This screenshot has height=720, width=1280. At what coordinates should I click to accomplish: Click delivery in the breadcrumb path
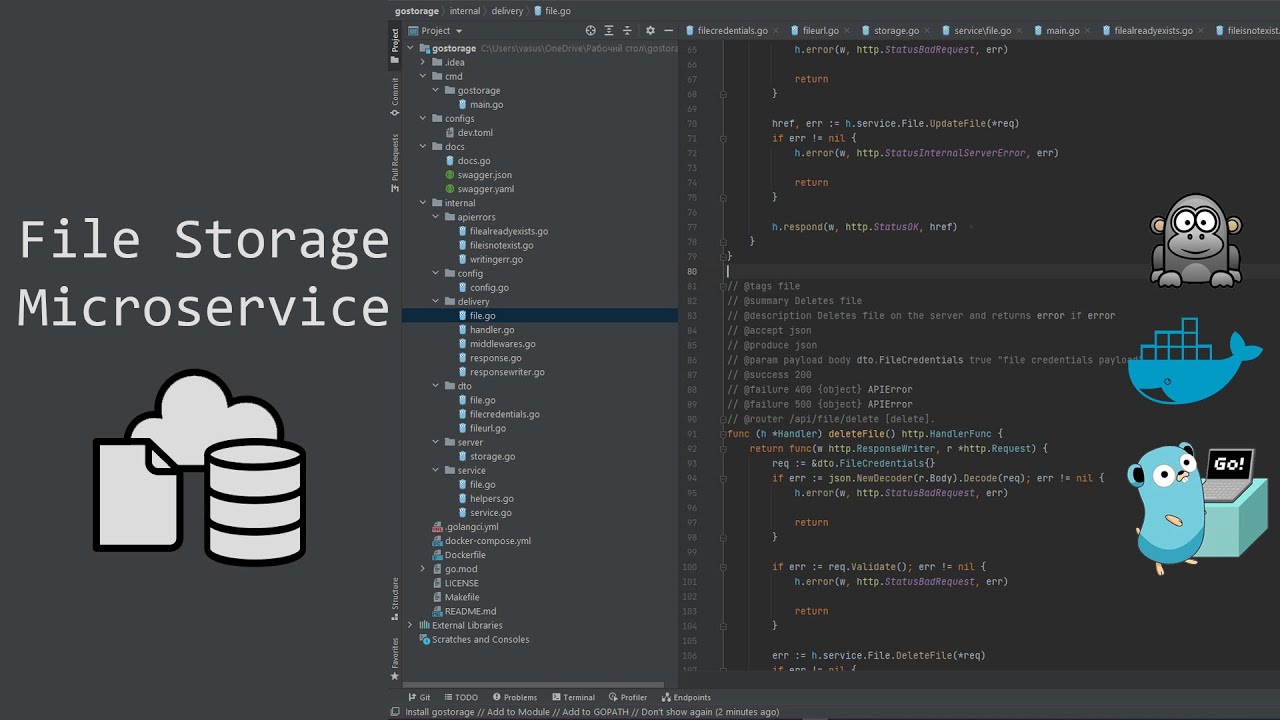pos(508,11)
